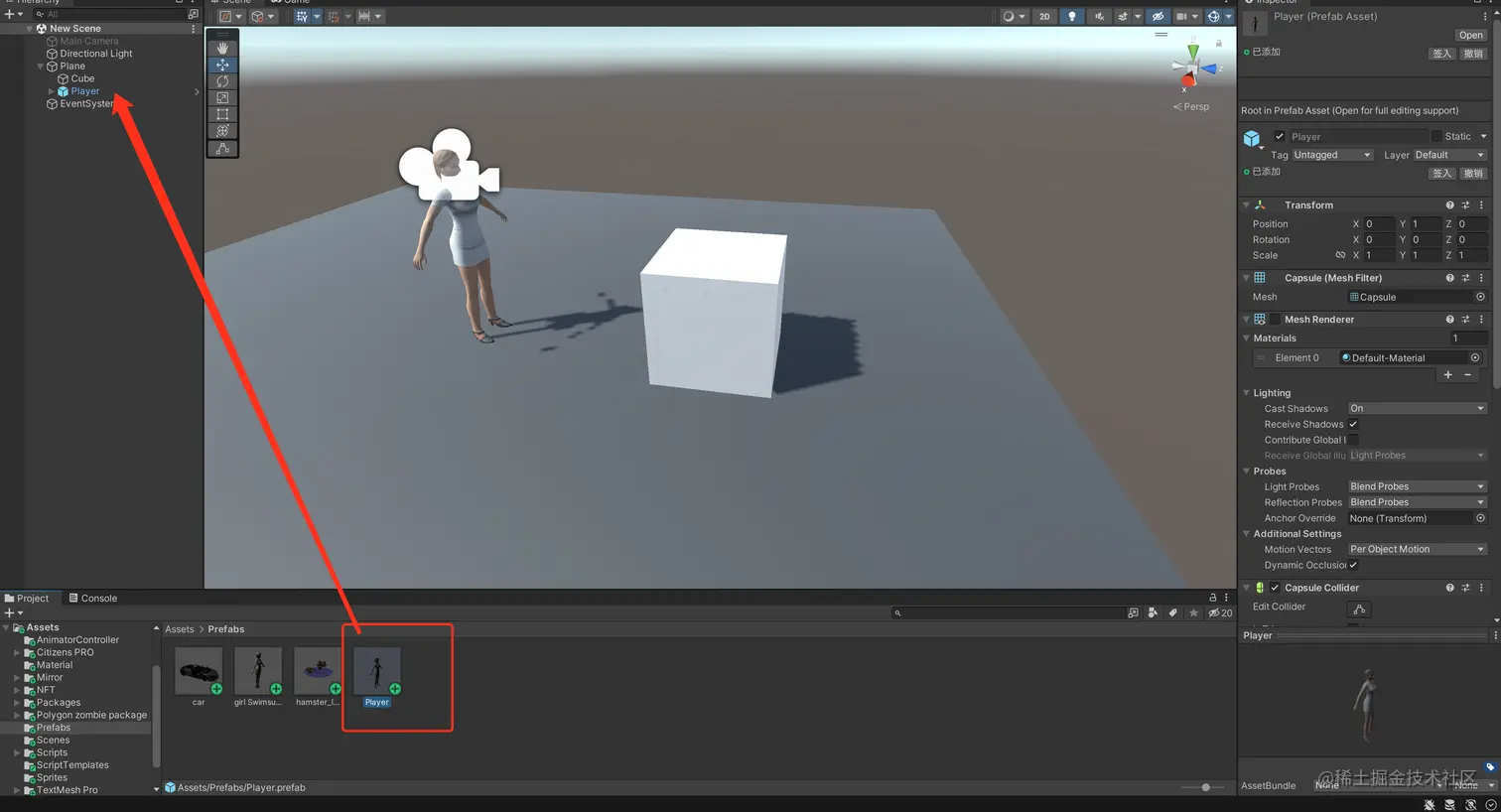Enable the Mesh Renderer checkbox
The width and height of the screenshot is (1501, 812).
pyautogui.click(x=1276, y=320)
